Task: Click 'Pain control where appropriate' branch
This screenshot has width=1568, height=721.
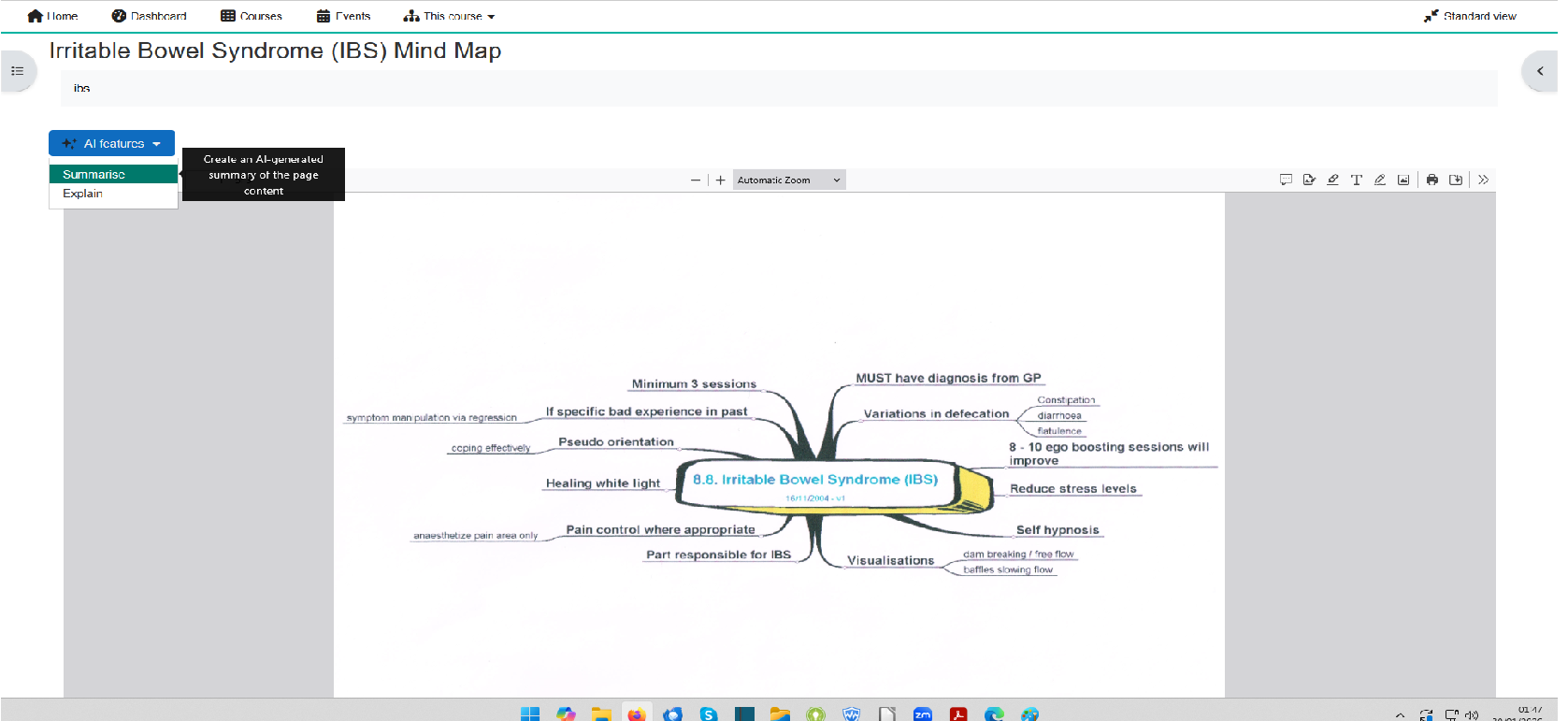Action: (x=660, y=529)
